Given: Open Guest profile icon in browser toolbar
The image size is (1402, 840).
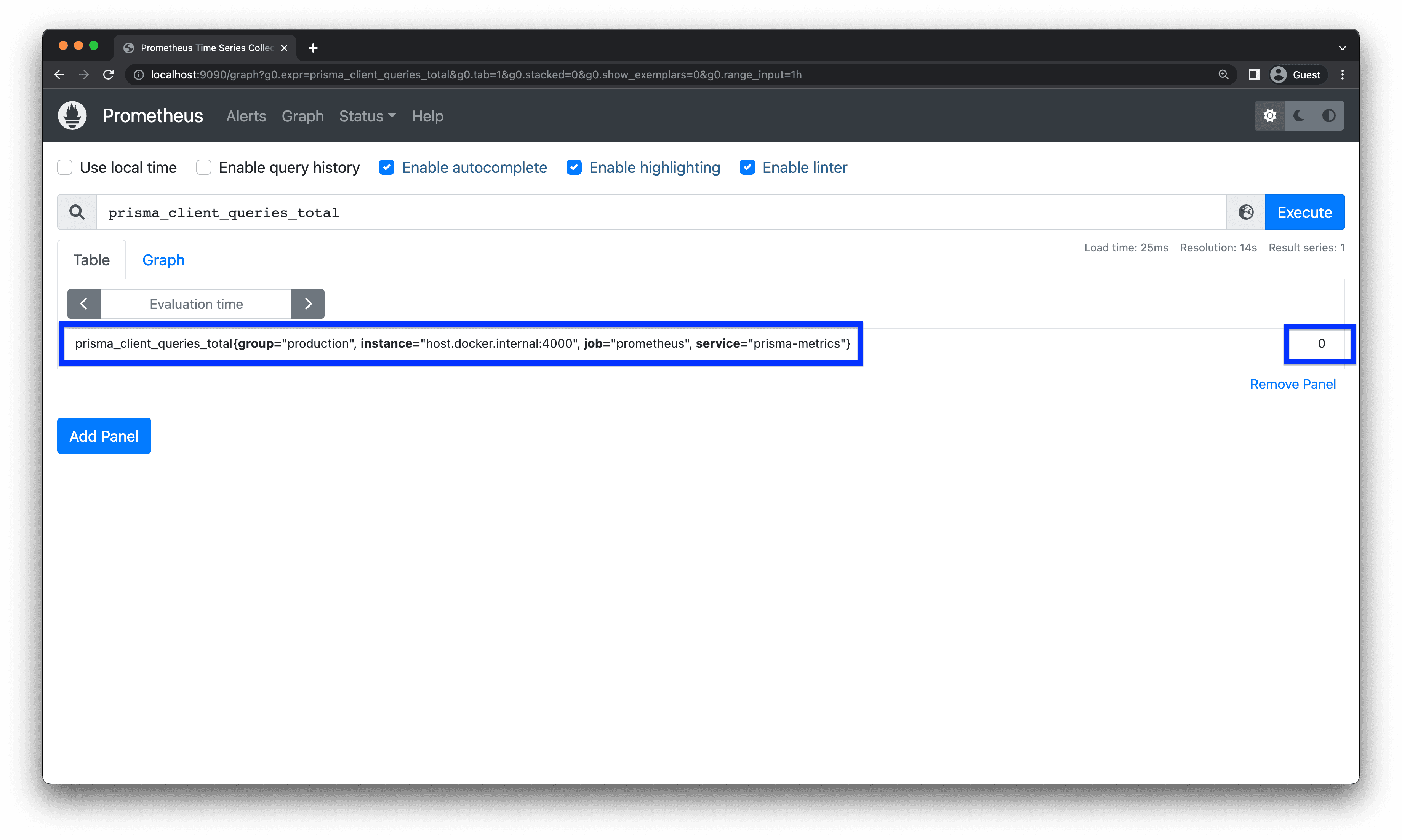Looking at the screenshot, I should click(x=1278, y=74).
